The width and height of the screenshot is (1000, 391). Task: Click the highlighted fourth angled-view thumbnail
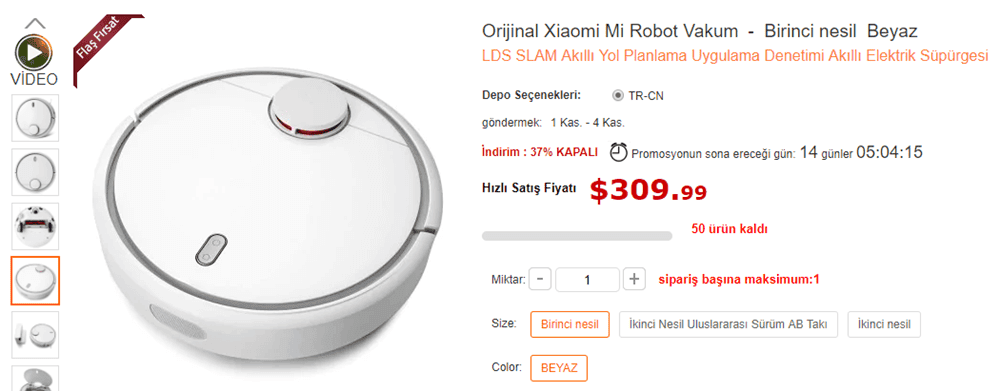[x=35, y=281]
